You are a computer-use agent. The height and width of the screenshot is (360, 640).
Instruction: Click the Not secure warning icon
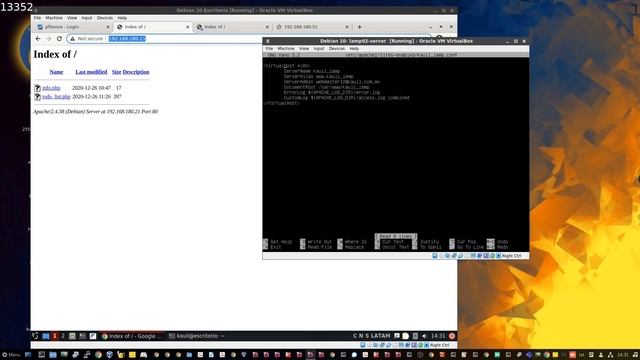point(73,38)
